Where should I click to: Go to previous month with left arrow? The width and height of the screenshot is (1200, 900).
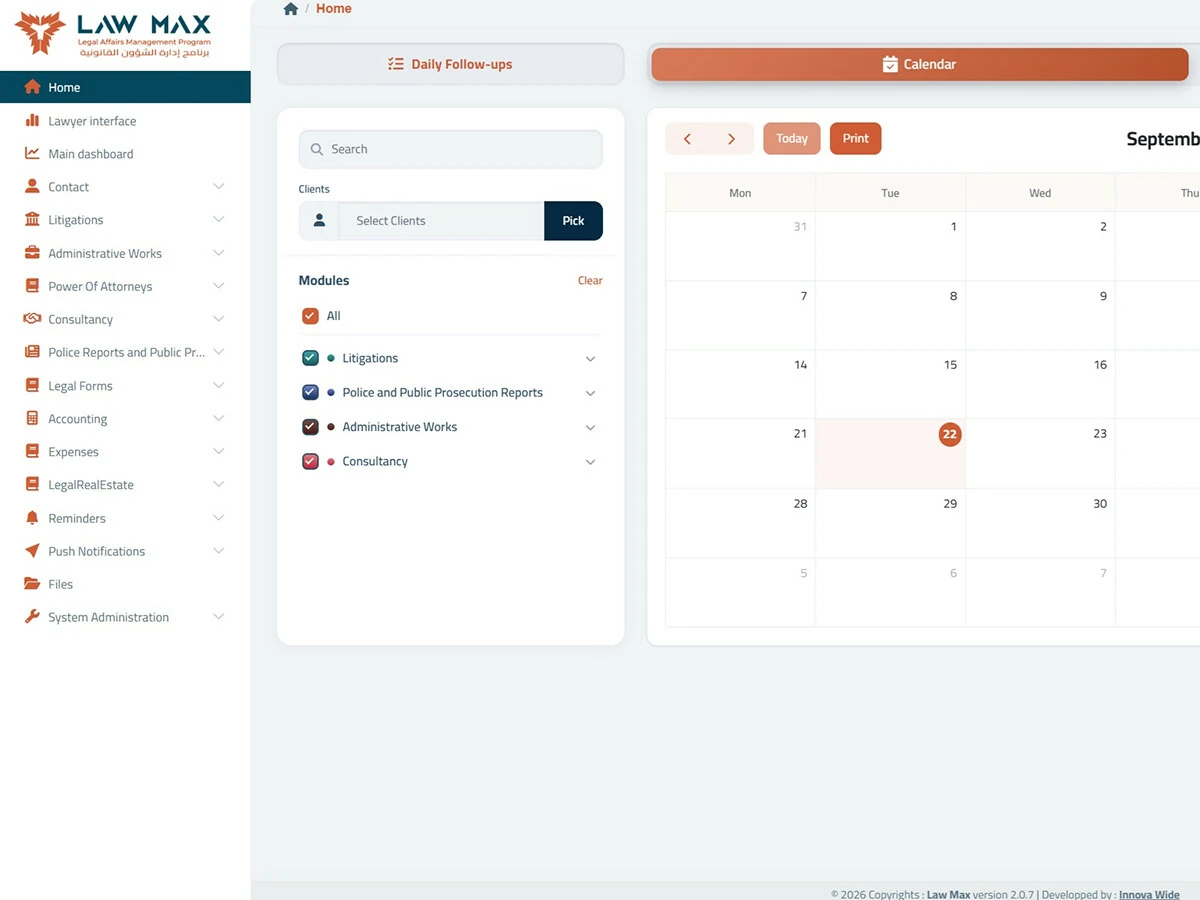(x=687, y=139)
